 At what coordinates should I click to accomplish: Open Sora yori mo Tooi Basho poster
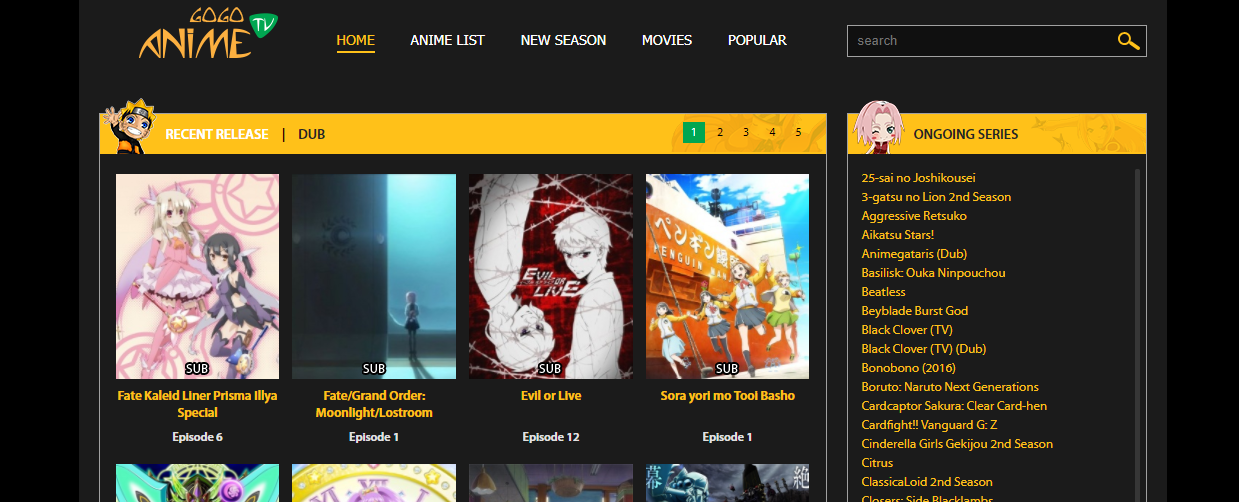[727, 276]
